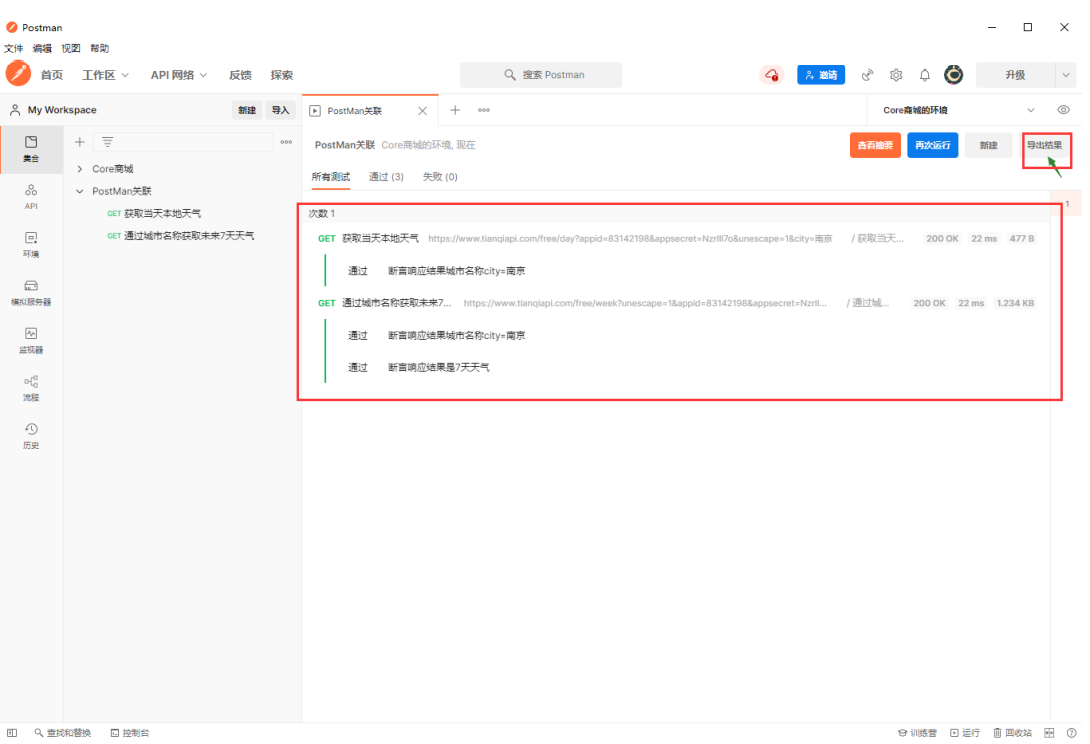Expand the Core商城 collection
Viewport: 1090px width, 744px height.
(80, 169)
